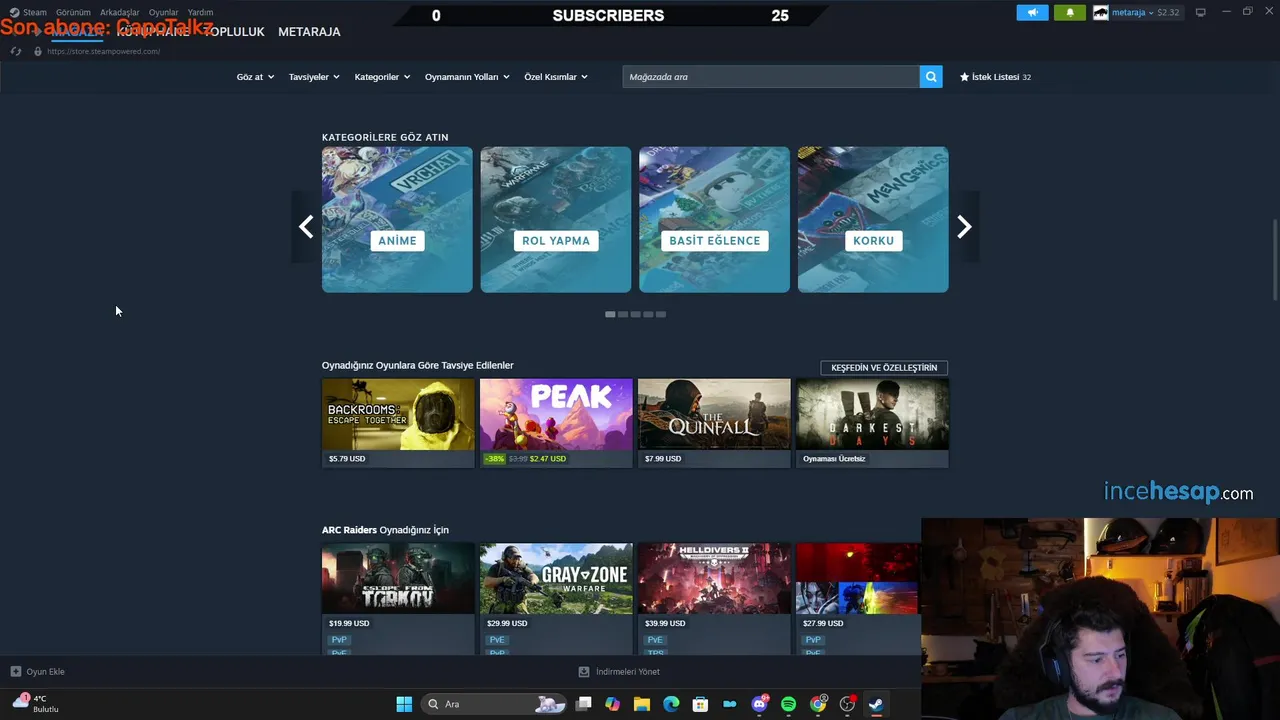The image size is (1280, 720).
Task: Open the Escape from Tarkov game card
Action: (398, 599)
